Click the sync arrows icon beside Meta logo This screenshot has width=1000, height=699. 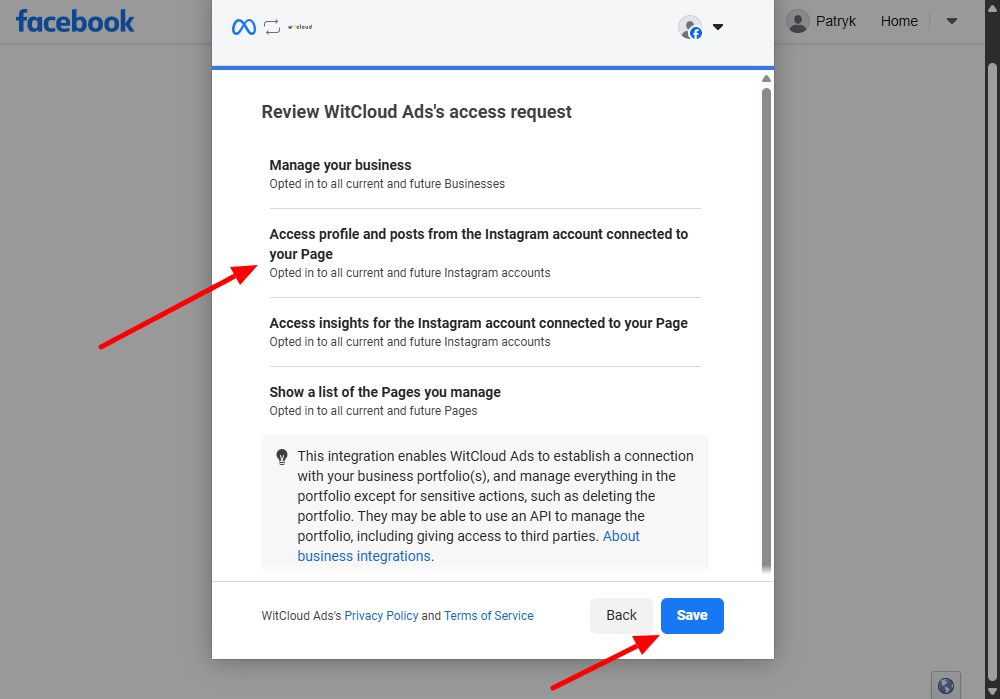click(272, 27)
